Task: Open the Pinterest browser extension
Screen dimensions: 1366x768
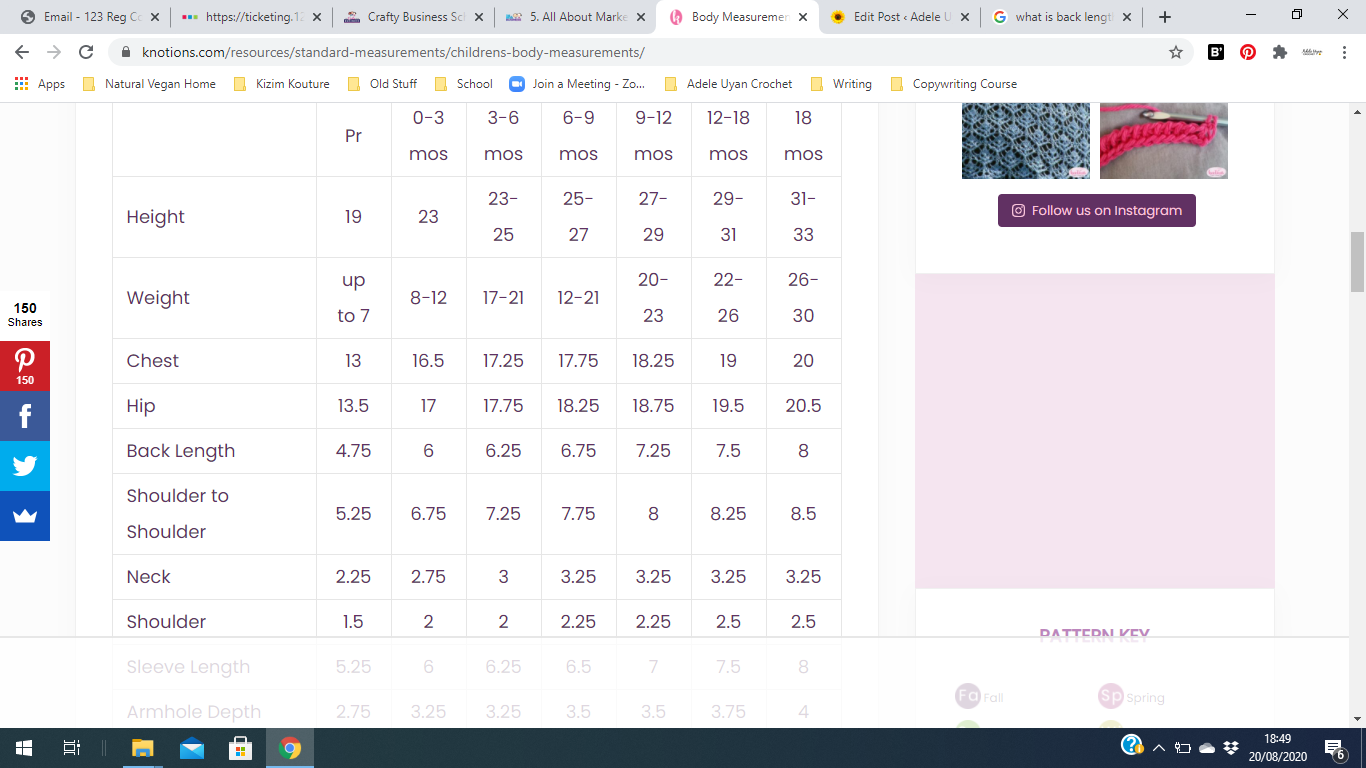Action: 1248,53
